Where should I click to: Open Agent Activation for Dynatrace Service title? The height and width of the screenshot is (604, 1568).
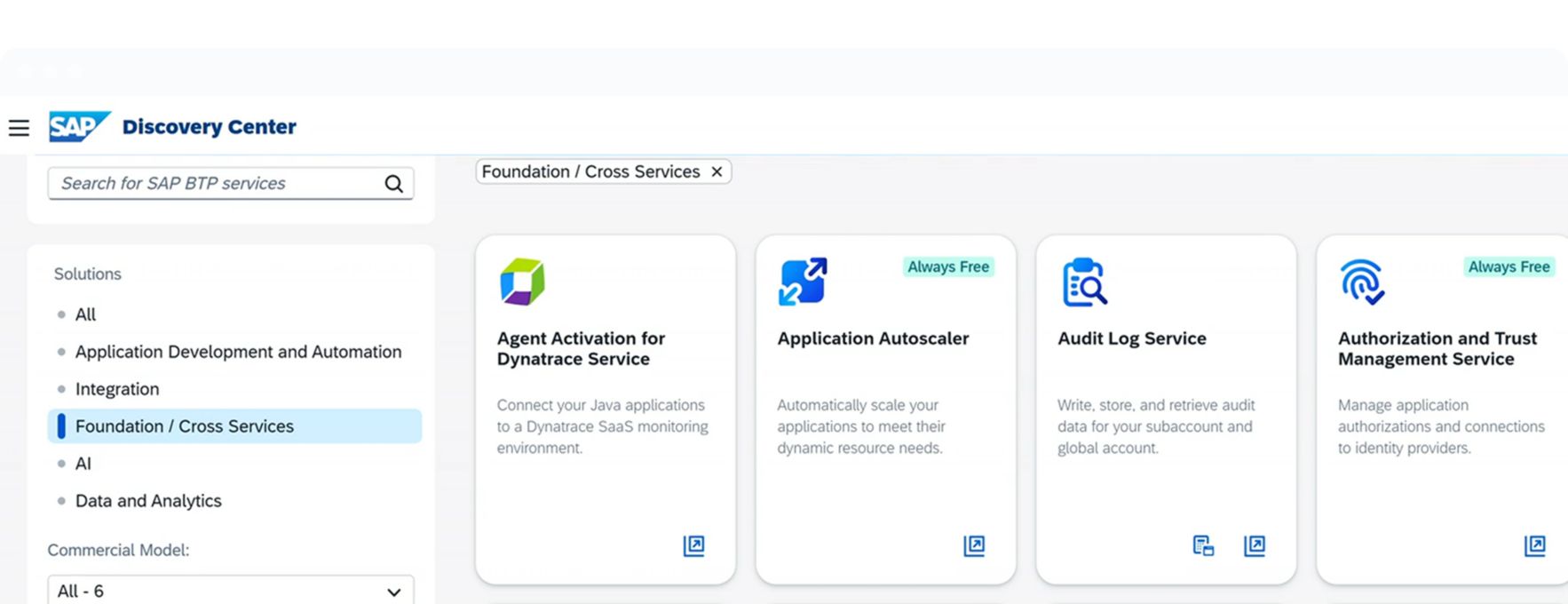pos(581,348)
